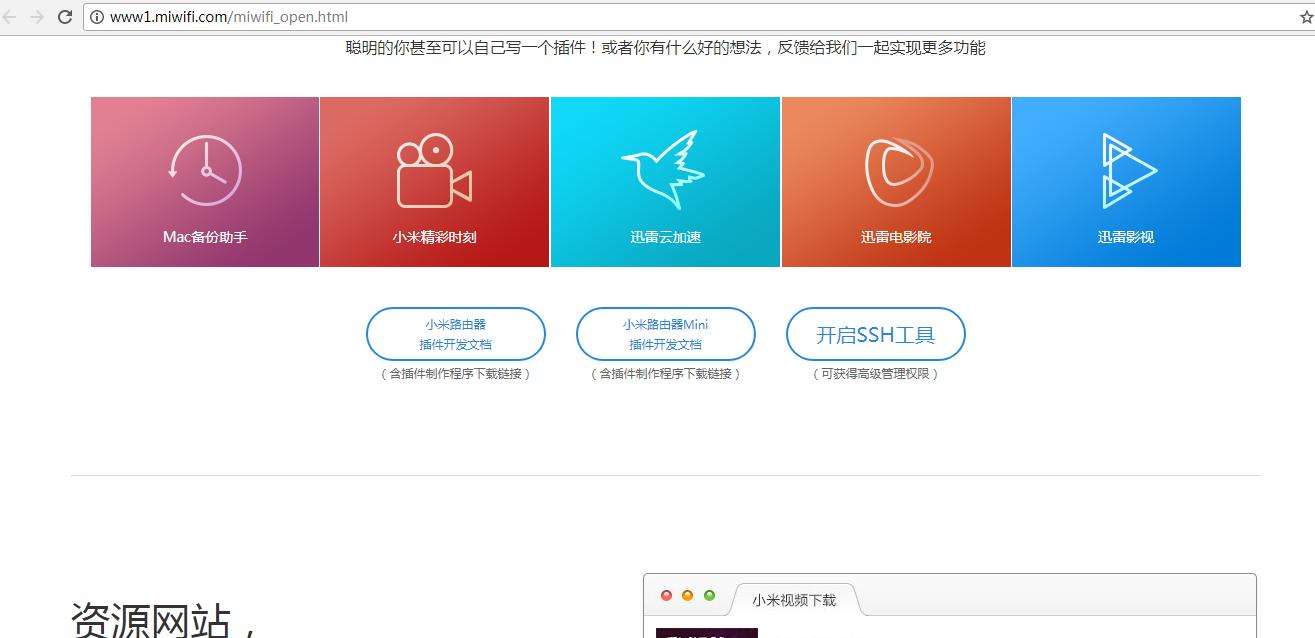Viewport: 1315px width, 638px height.
Task: Click the 开启SSH工具 button
Action: (875, 334)
